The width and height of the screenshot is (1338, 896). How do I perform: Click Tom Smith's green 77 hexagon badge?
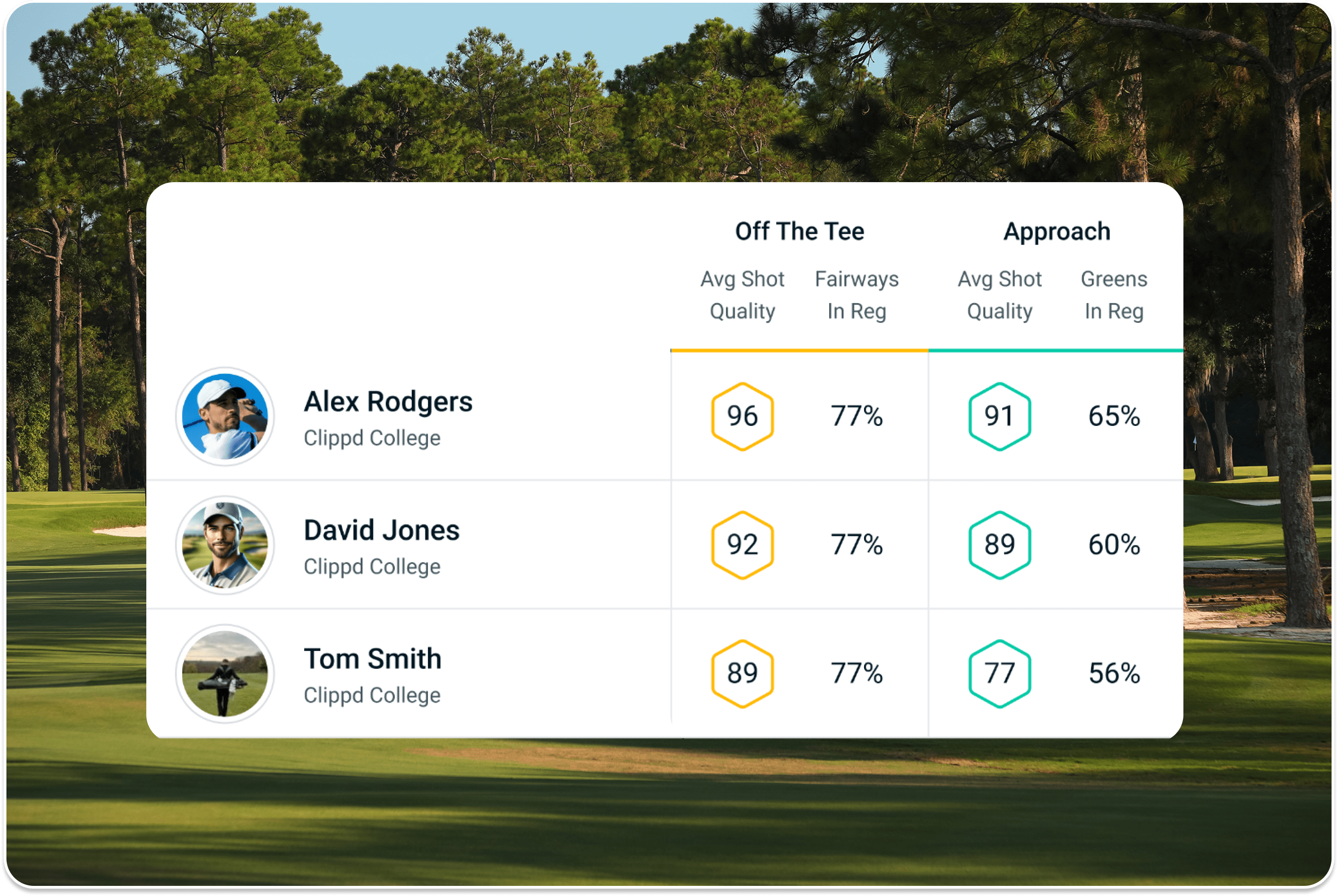coord(999,674)
